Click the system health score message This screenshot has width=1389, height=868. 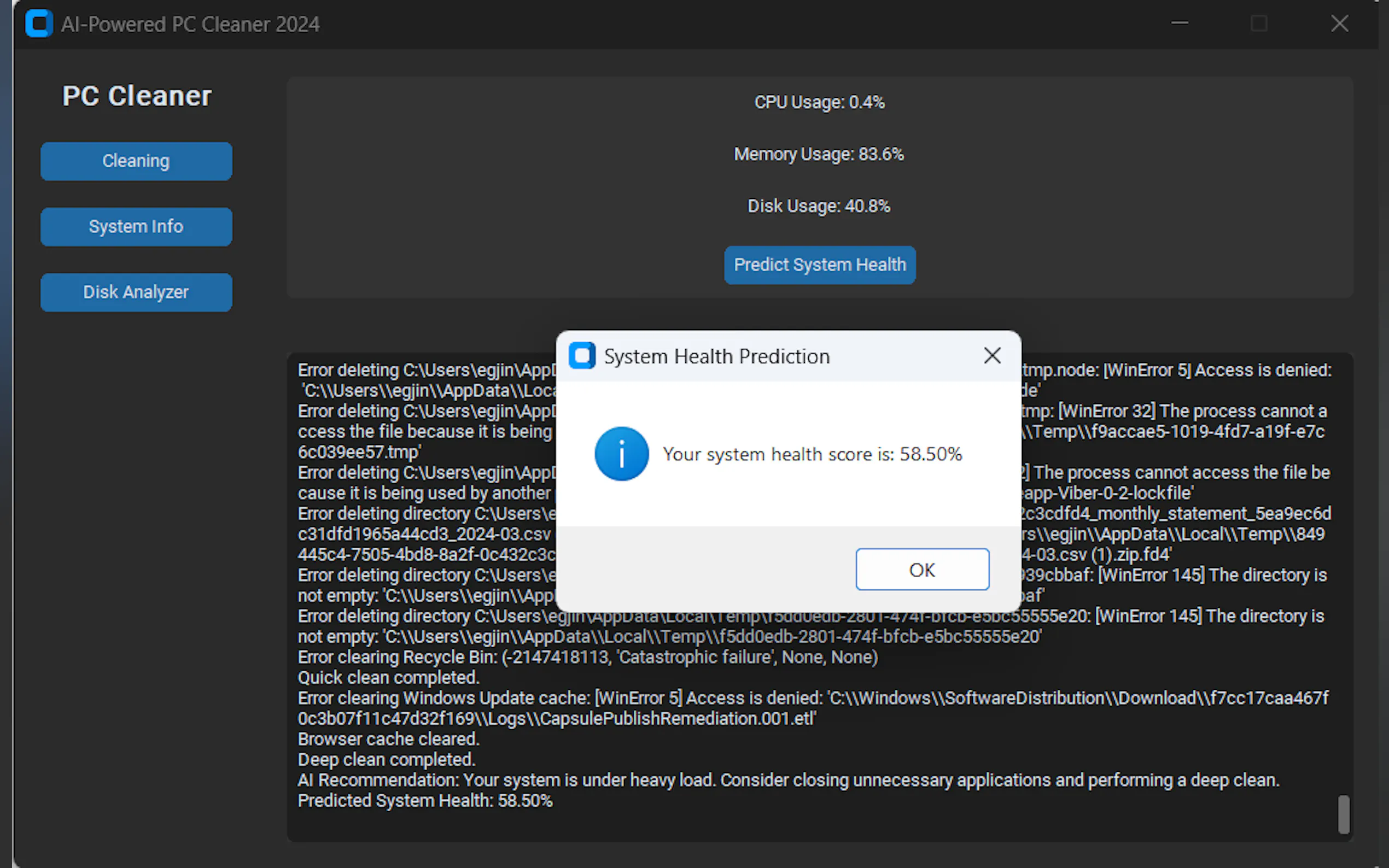(812, 454)
